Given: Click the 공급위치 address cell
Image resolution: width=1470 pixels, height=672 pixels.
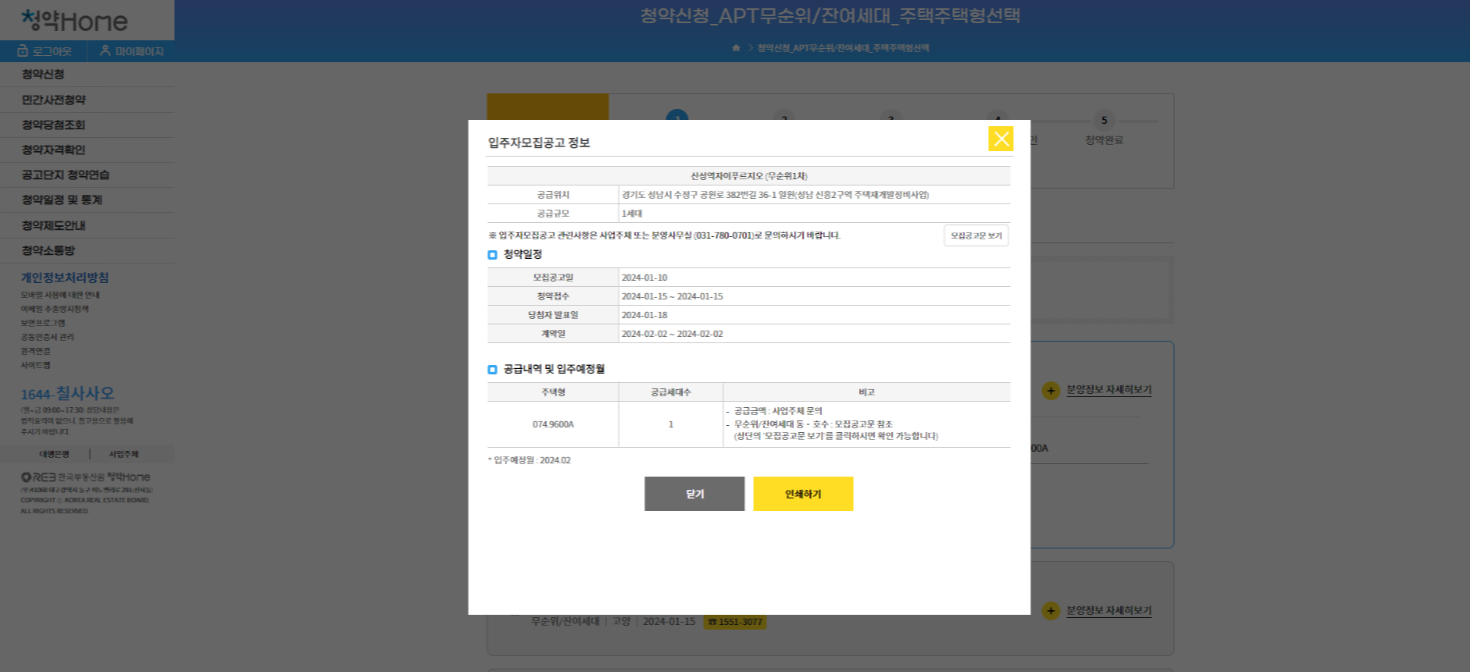Looking at the screenshot, I should (815, 195).
